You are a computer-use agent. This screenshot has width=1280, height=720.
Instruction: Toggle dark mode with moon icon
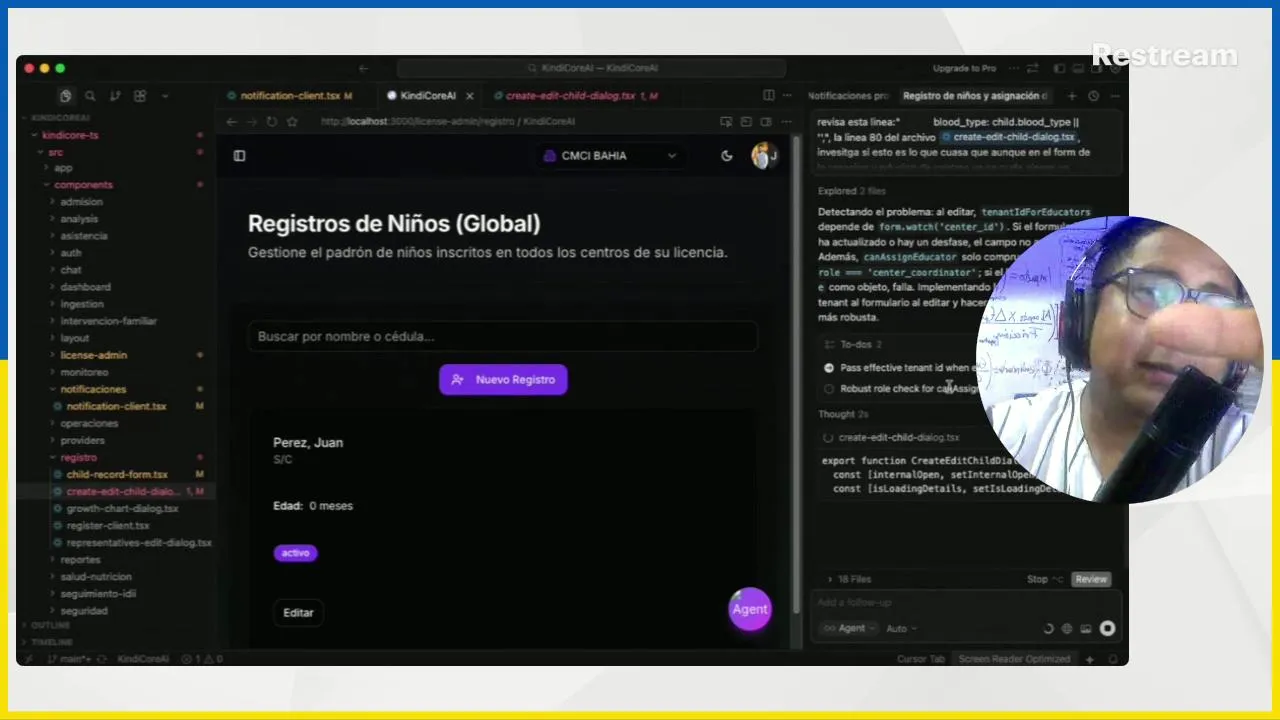coord(727,155)
